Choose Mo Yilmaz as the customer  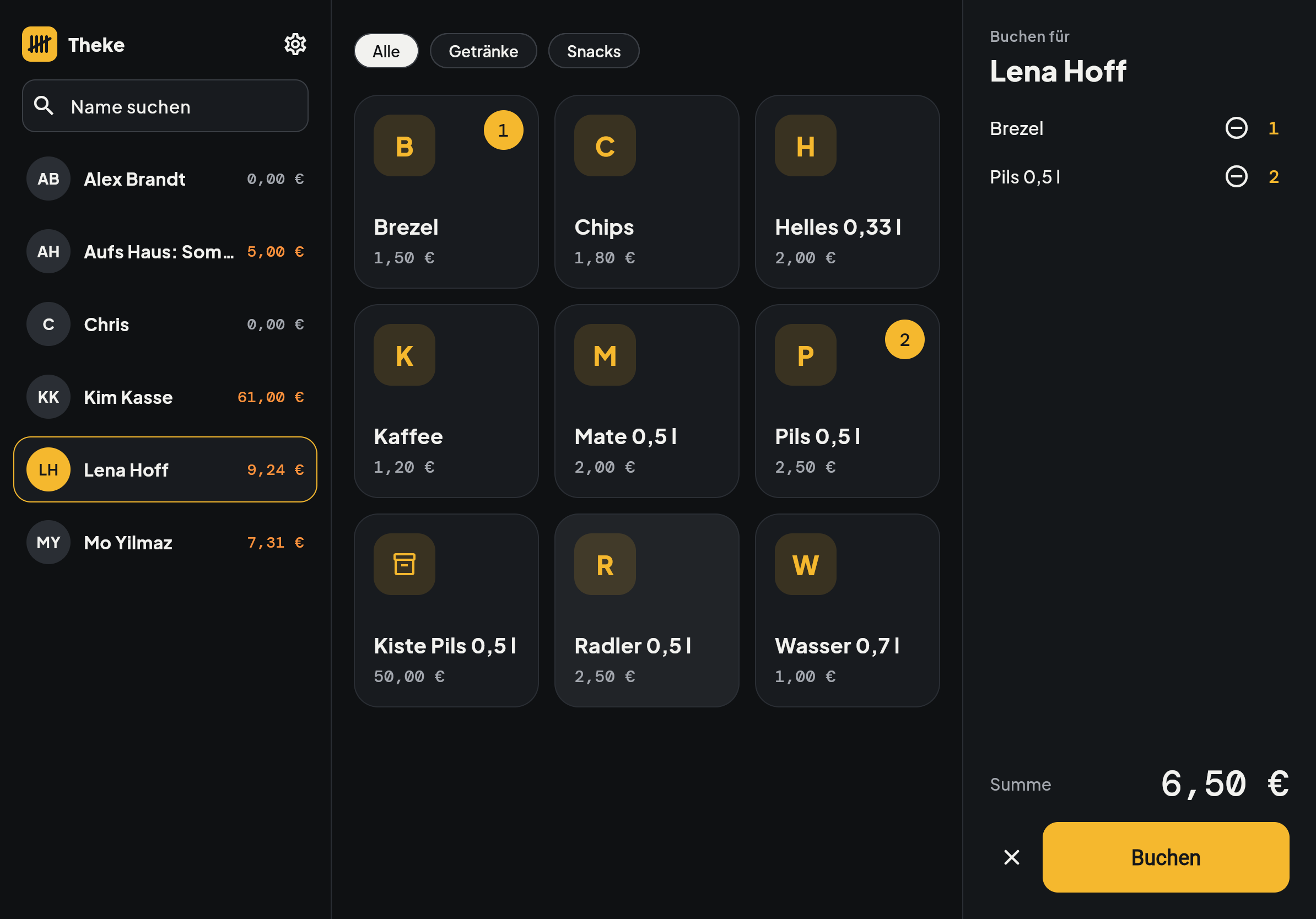165,543
